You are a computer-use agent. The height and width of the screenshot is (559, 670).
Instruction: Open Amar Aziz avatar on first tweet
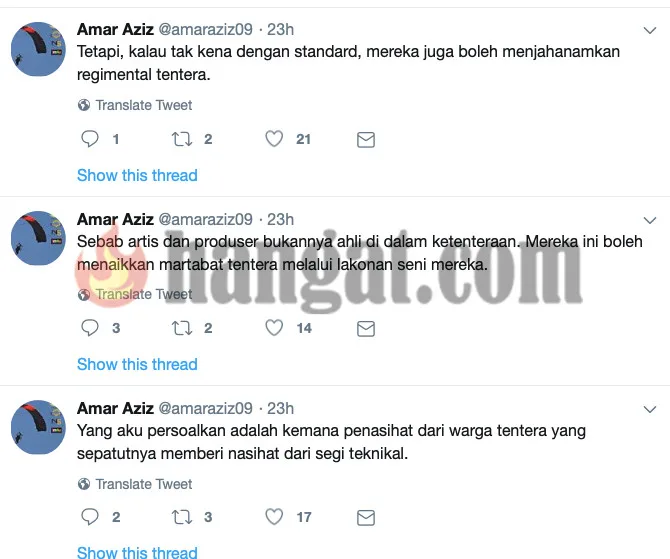coord(38,49)
